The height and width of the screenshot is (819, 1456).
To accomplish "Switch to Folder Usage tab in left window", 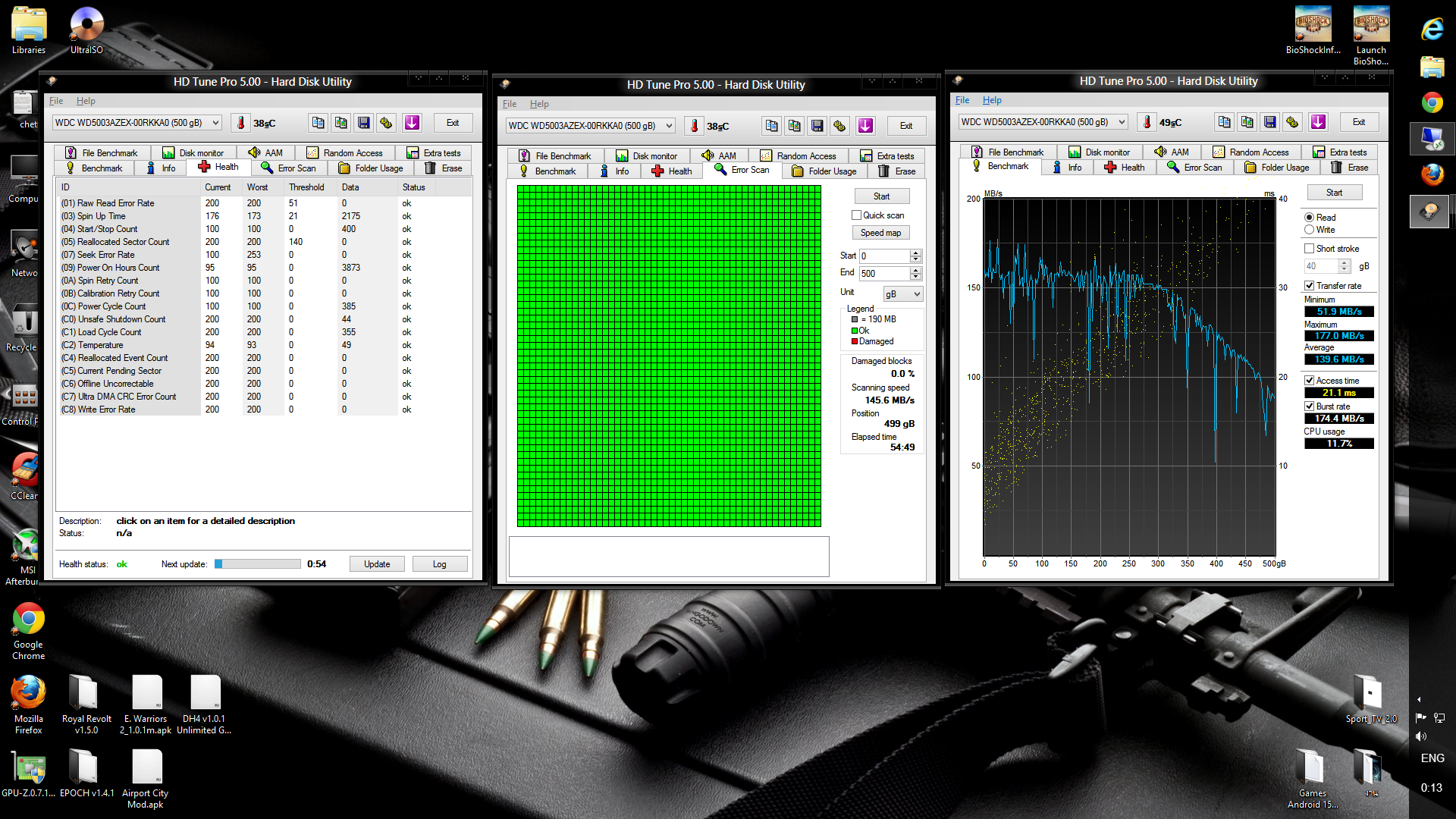I will coord(370,168).
